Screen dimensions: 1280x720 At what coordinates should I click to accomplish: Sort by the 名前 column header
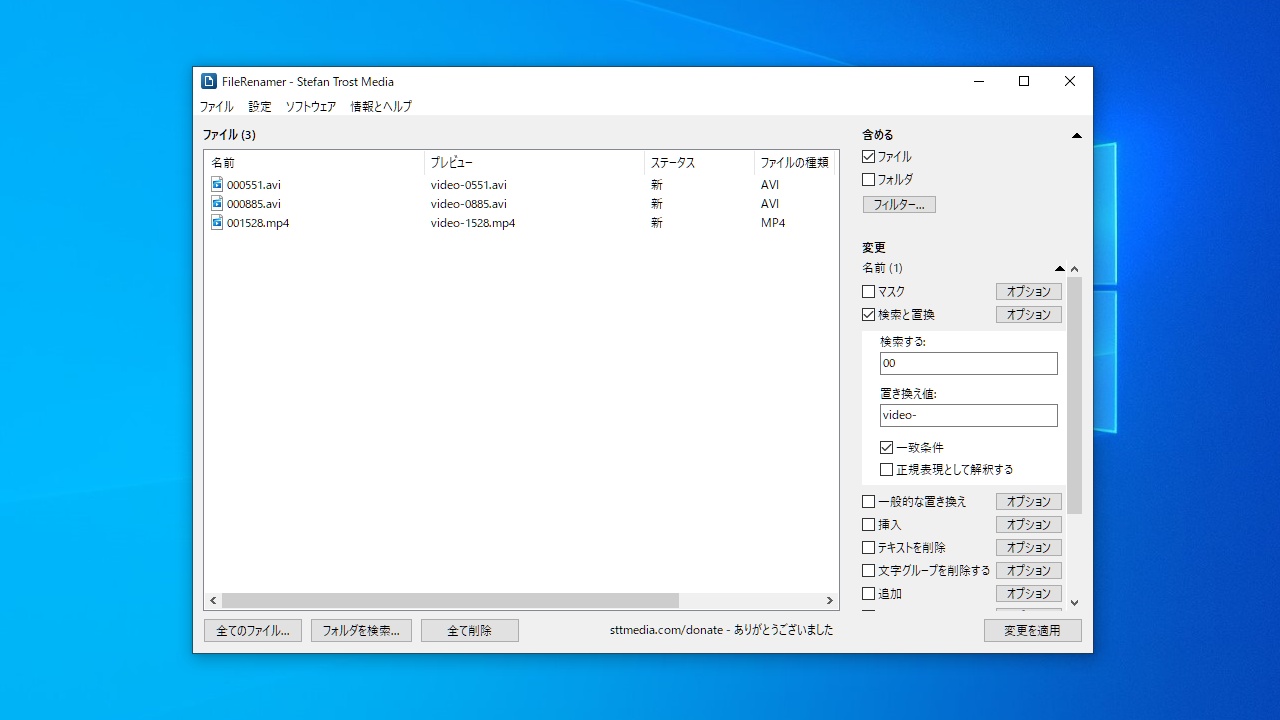point(315,163)
